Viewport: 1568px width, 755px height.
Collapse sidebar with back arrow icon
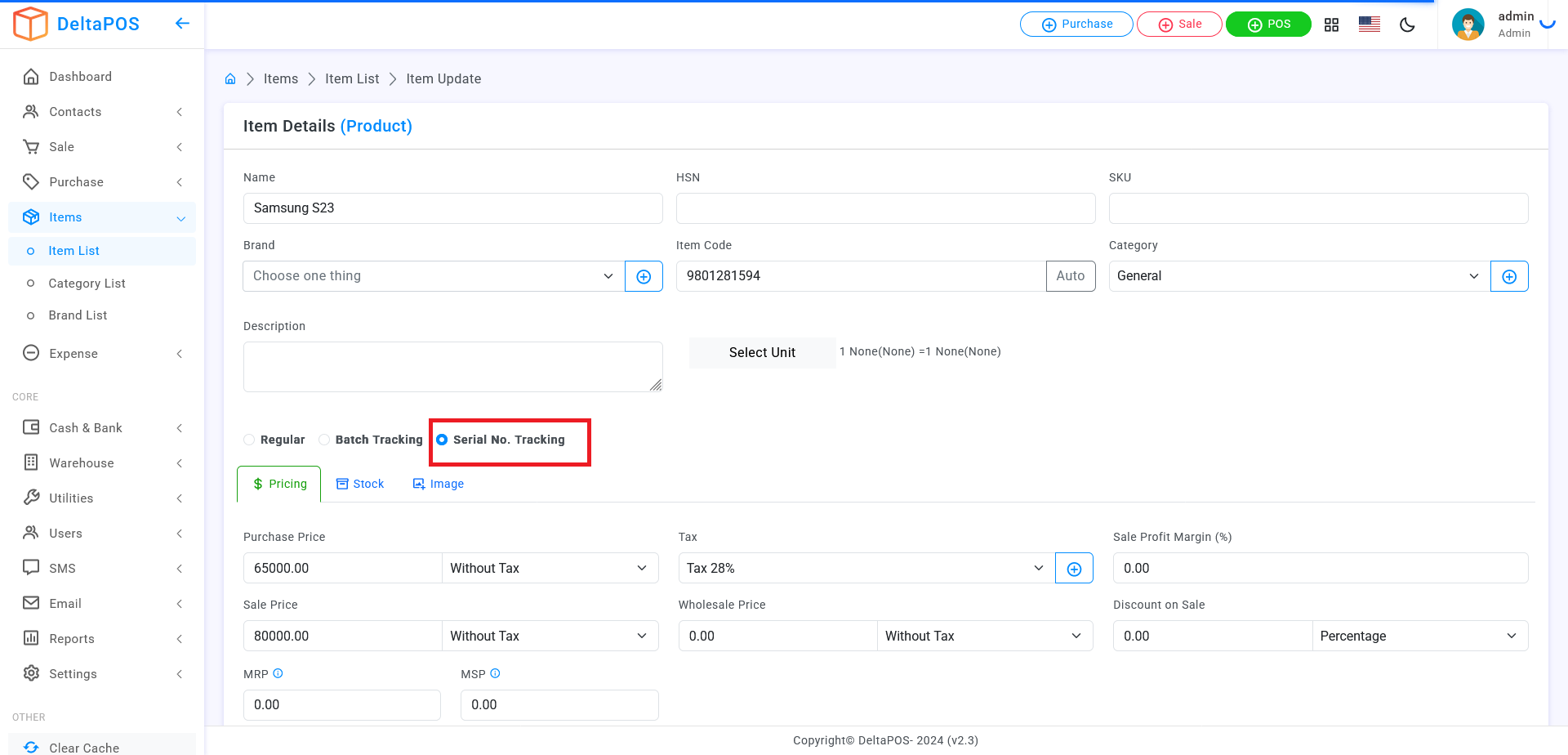point(182,24)
